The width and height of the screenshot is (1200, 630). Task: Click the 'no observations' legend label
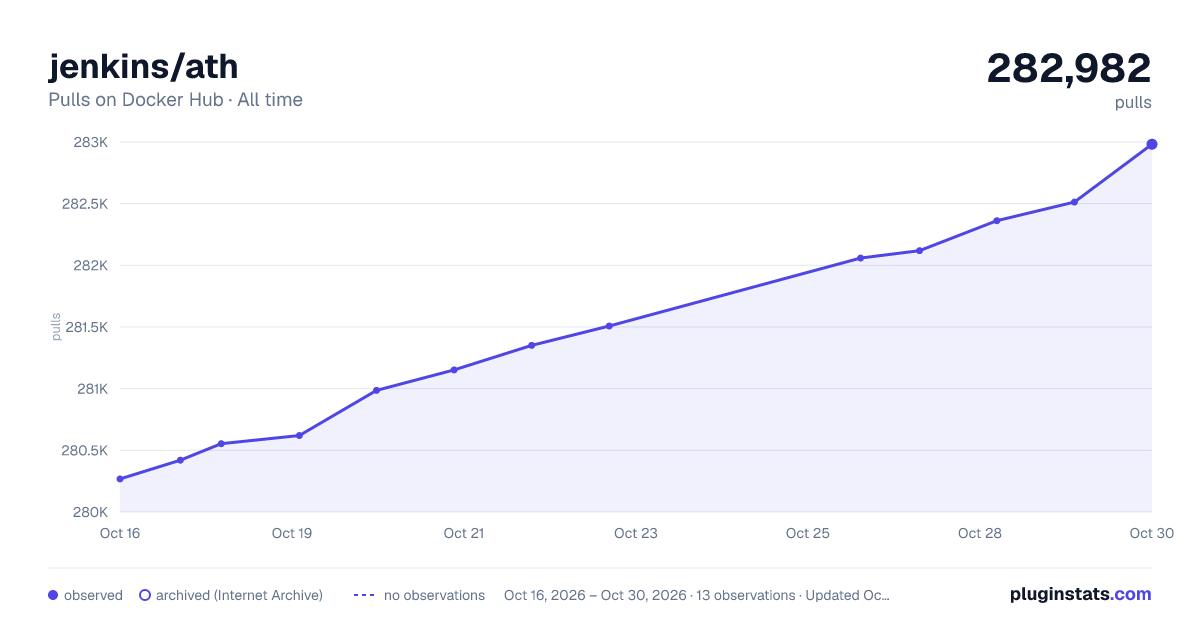[x=434, y=595]
